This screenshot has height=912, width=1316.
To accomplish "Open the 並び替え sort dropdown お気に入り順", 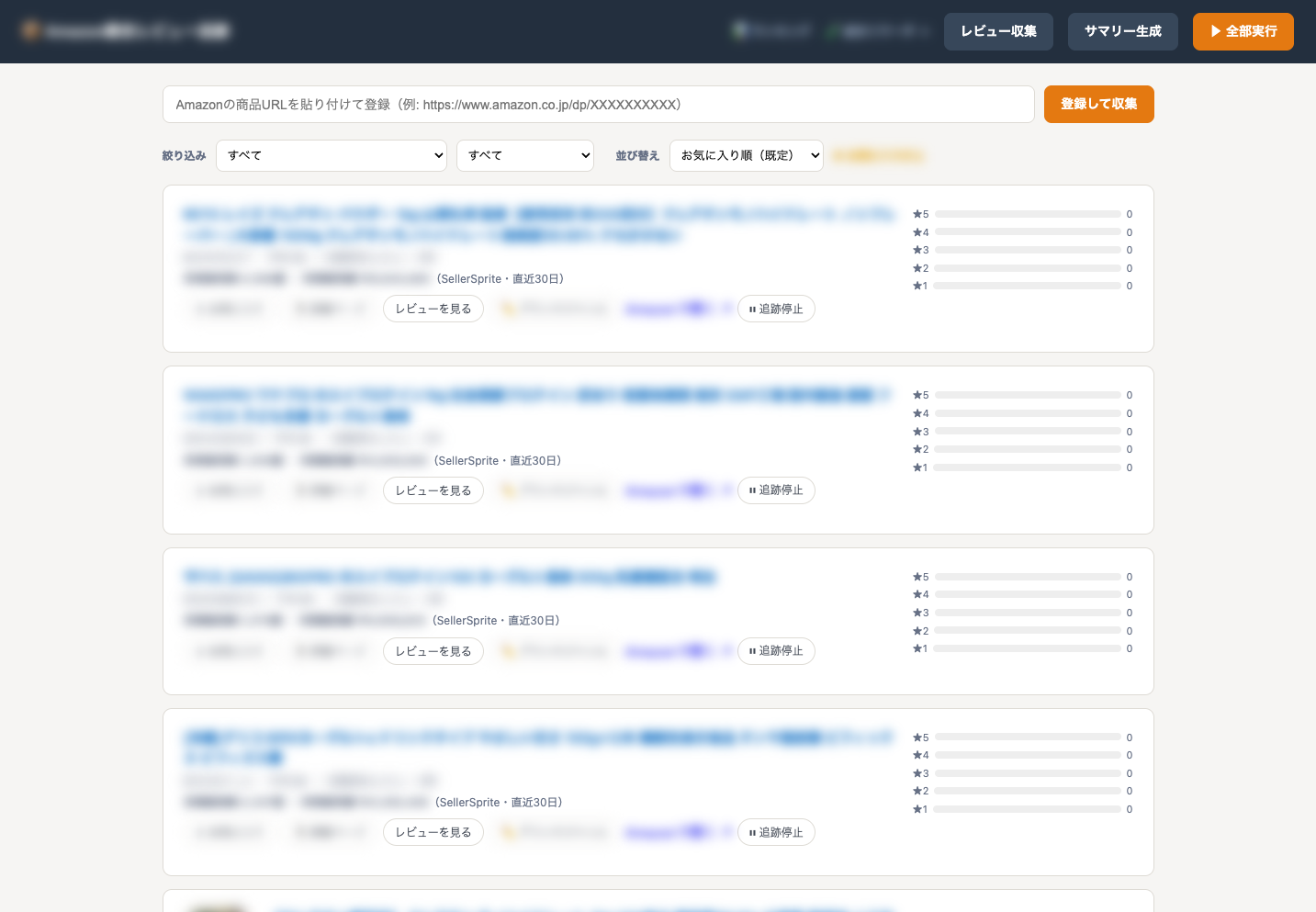I will (747, 155).
